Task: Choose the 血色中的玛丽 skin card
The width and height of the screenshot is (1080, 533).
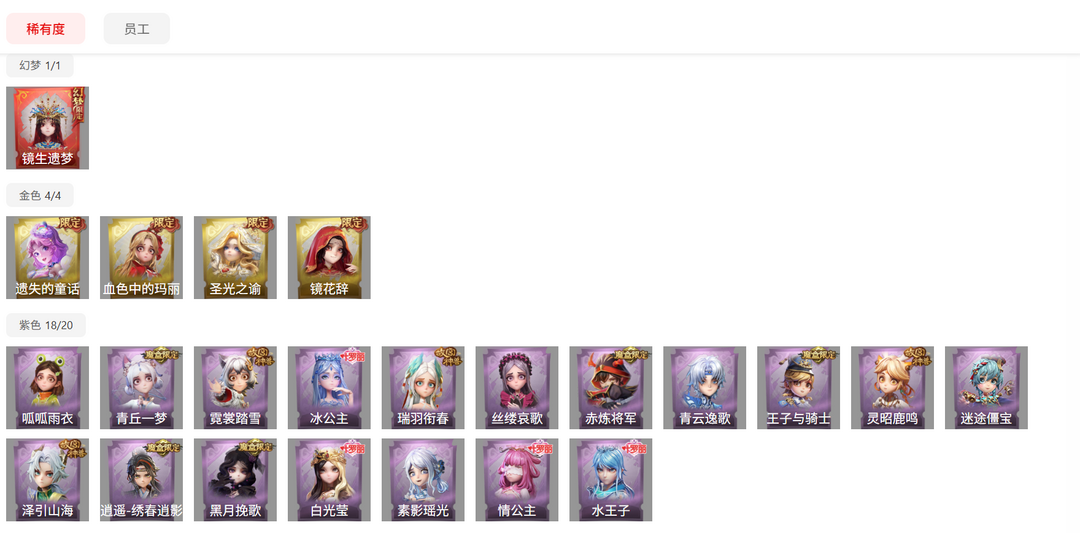Action: (141, 258)
